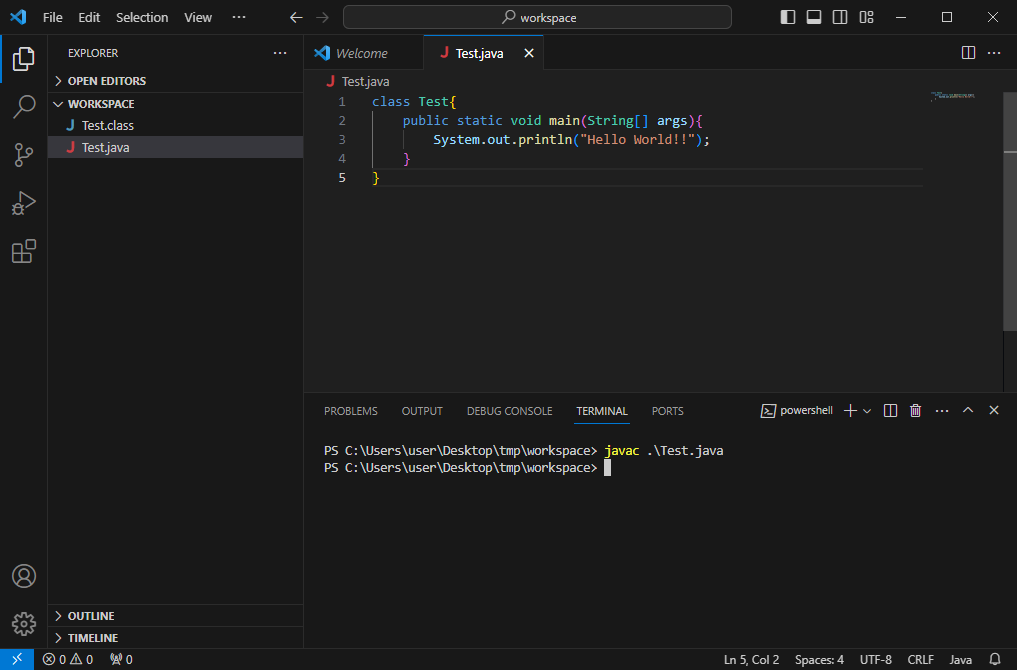The width and height of the screenshot is (1017, 670).
Task: Go forward with the right arrow
Action: pyautogui.click(x=322, y=18)
